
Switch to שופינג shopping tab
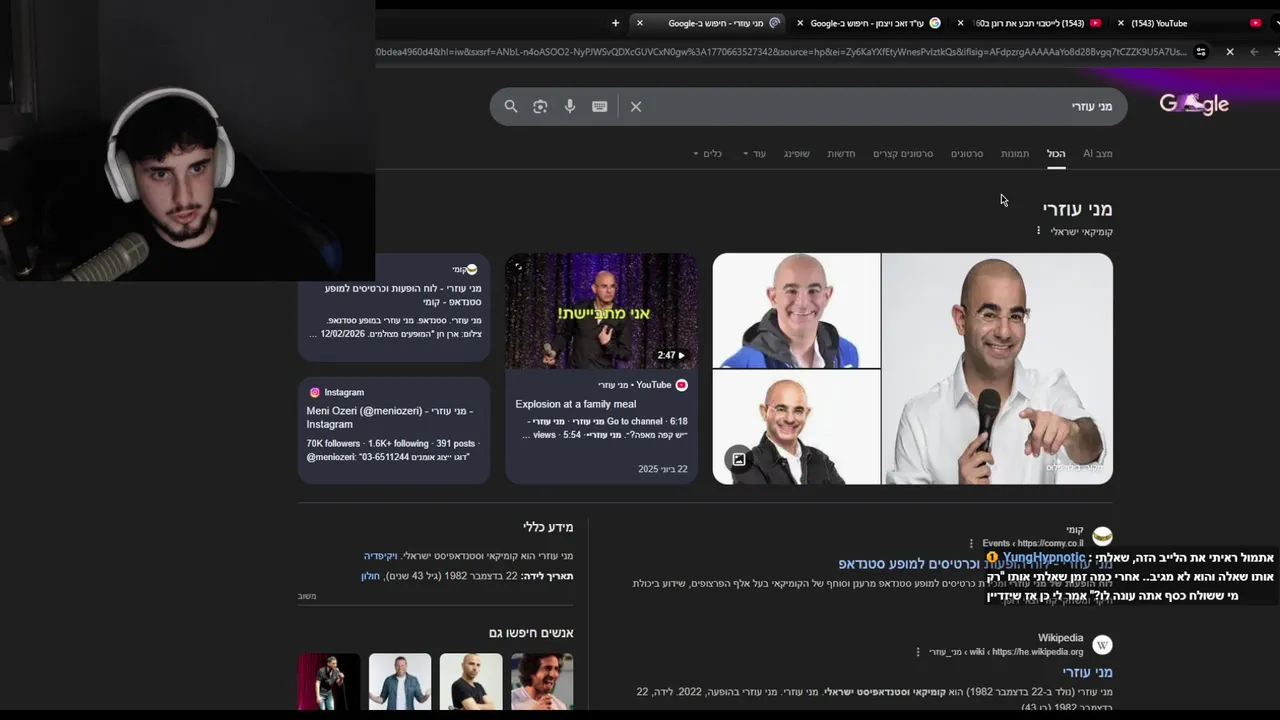(797, 153)
